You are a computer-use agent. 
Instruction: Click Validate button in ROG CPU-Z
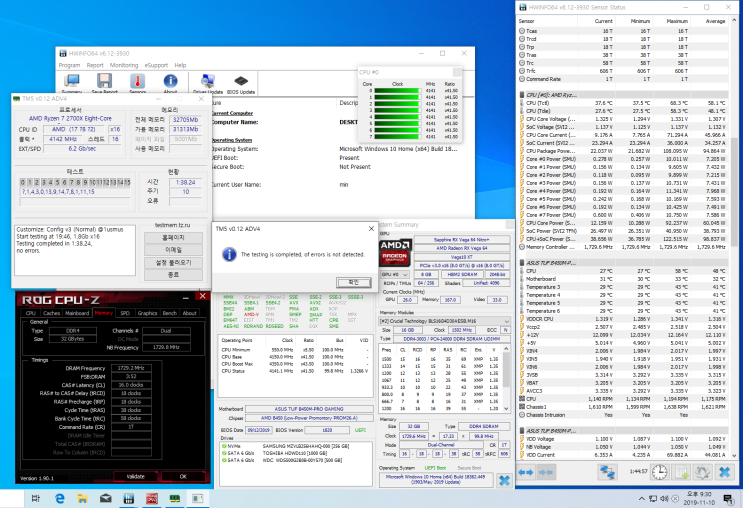pos(135,476)
